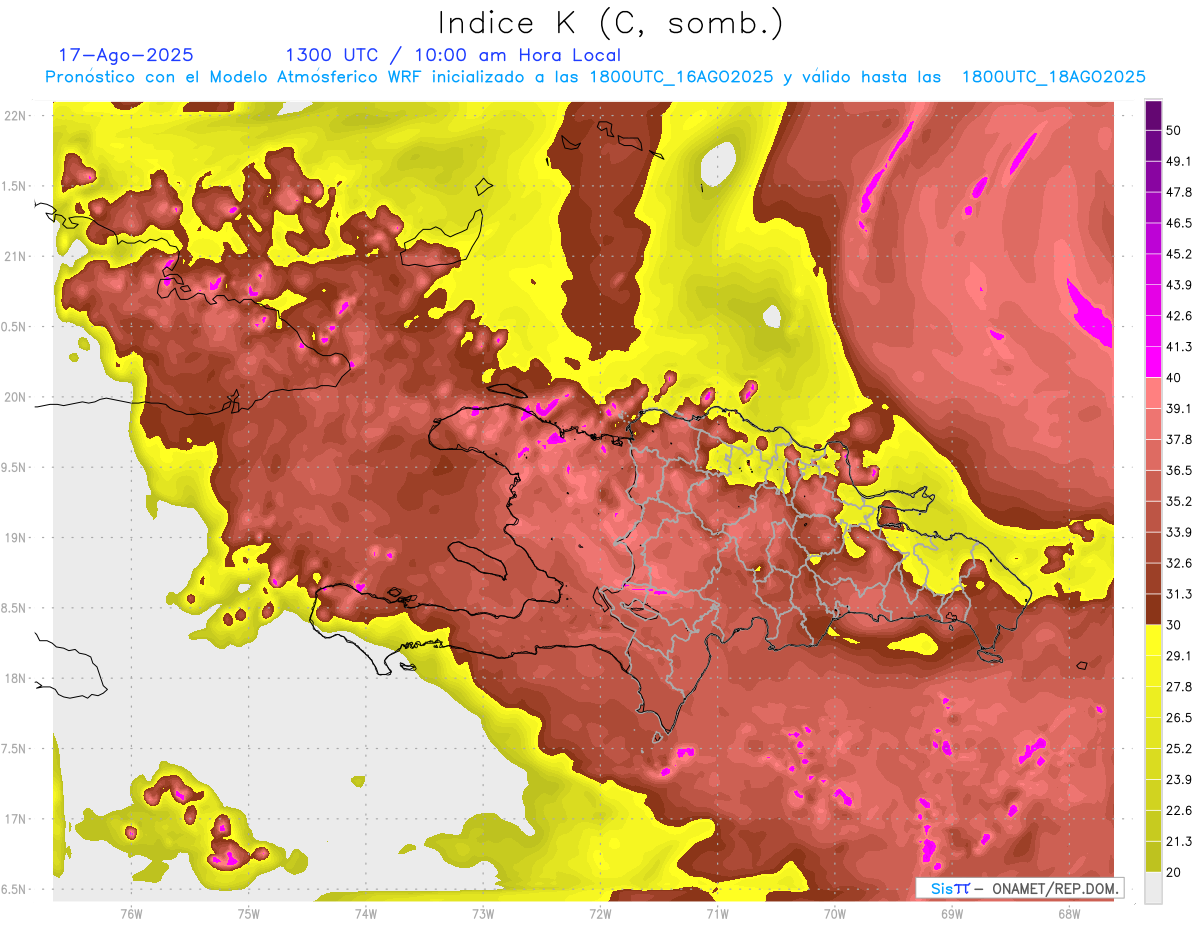Click color bar value "26.5"
This screenshot has width=1200, height=927.
[x=1178, y=718]
